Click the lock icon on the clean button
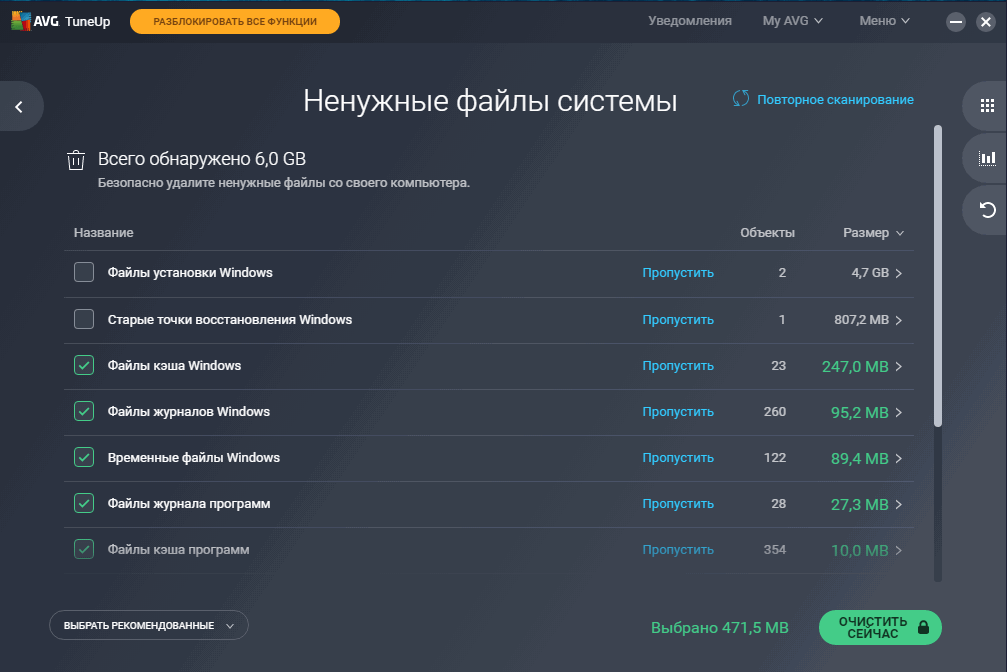This screenshot has height=672, width=1007. click(x=923, y=627)
